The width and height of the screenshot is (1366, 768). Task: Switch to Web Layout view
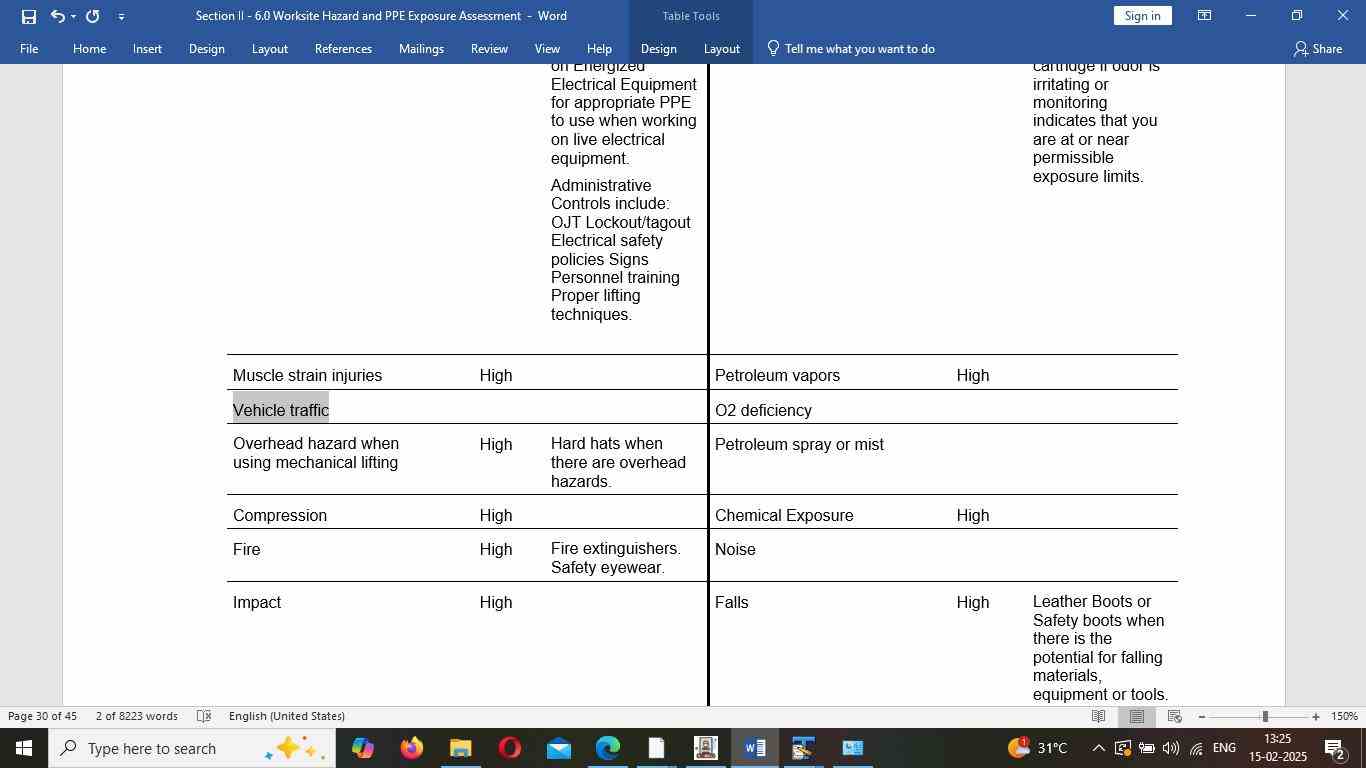coord(1175,716)
